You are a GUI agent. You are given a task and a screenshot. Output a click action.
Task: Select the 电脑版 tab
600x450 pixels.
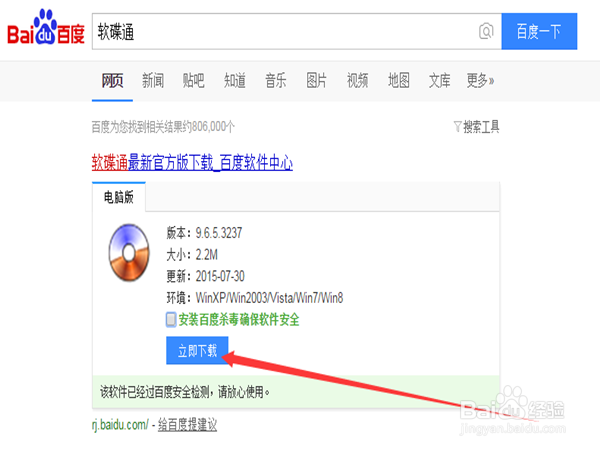[119, 197]
